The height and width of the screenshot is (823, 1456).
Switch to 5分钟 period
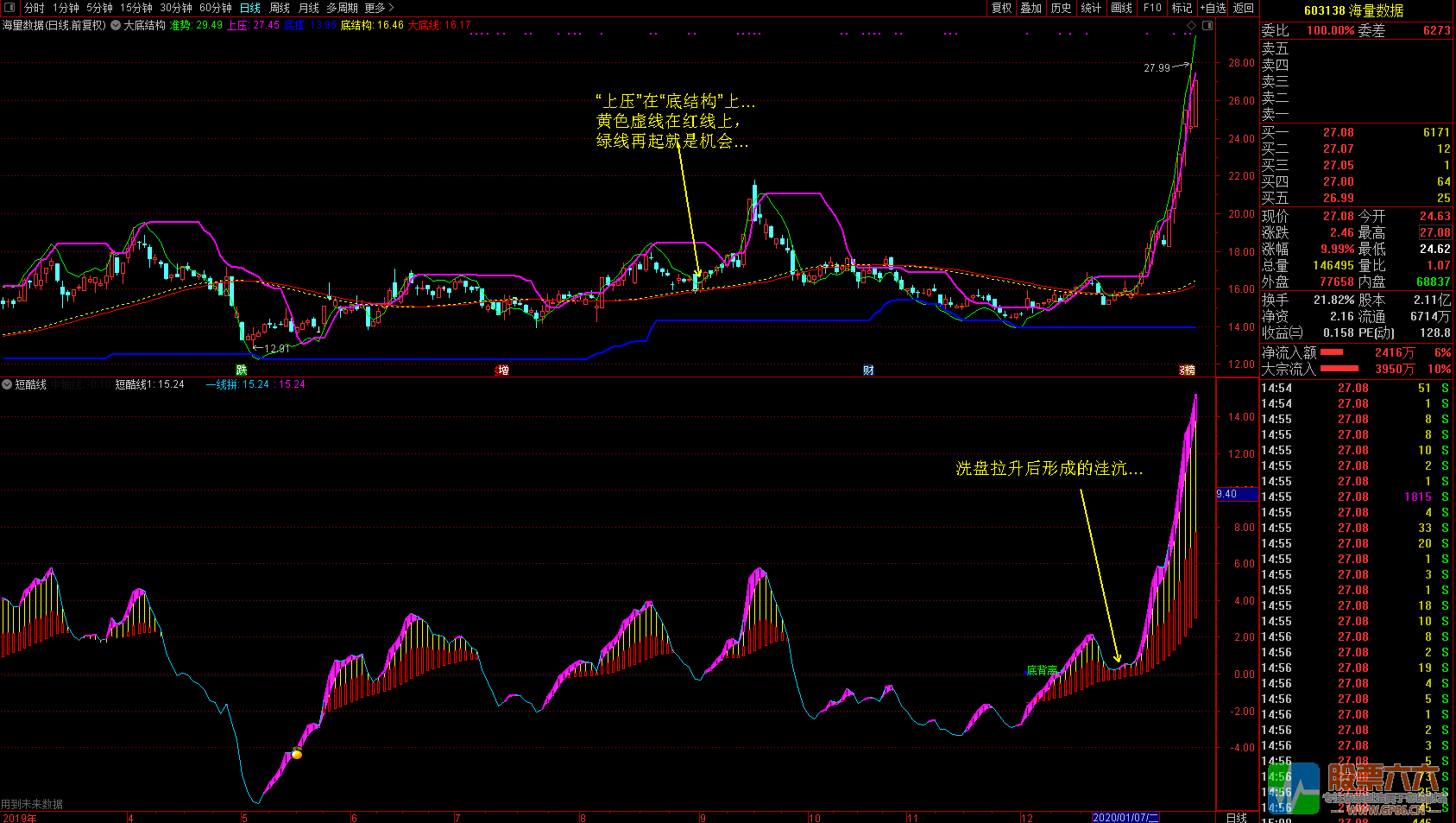[x=99, y=8]
